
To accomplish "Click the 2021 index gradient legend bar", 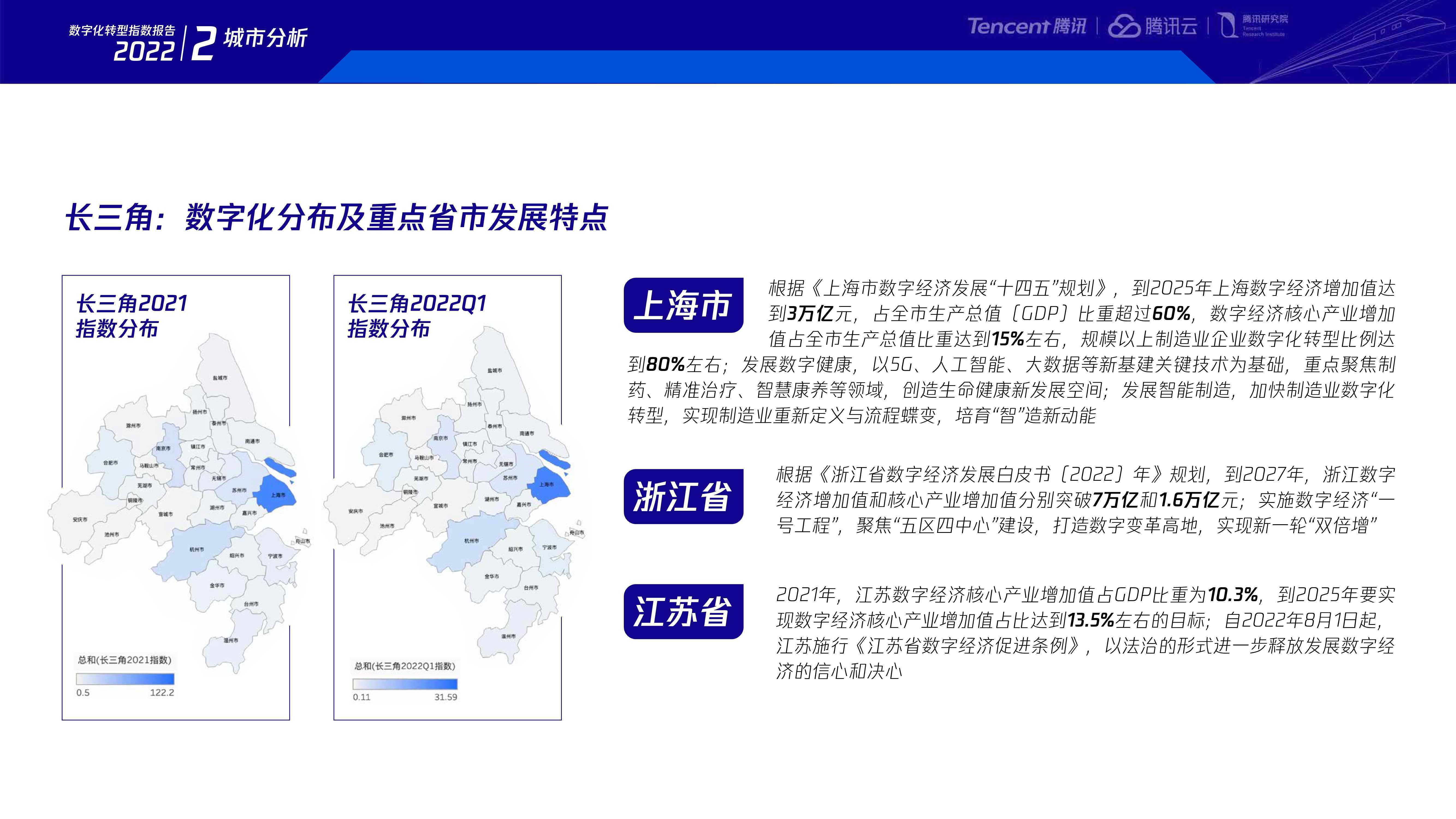I will pos(126,679).
